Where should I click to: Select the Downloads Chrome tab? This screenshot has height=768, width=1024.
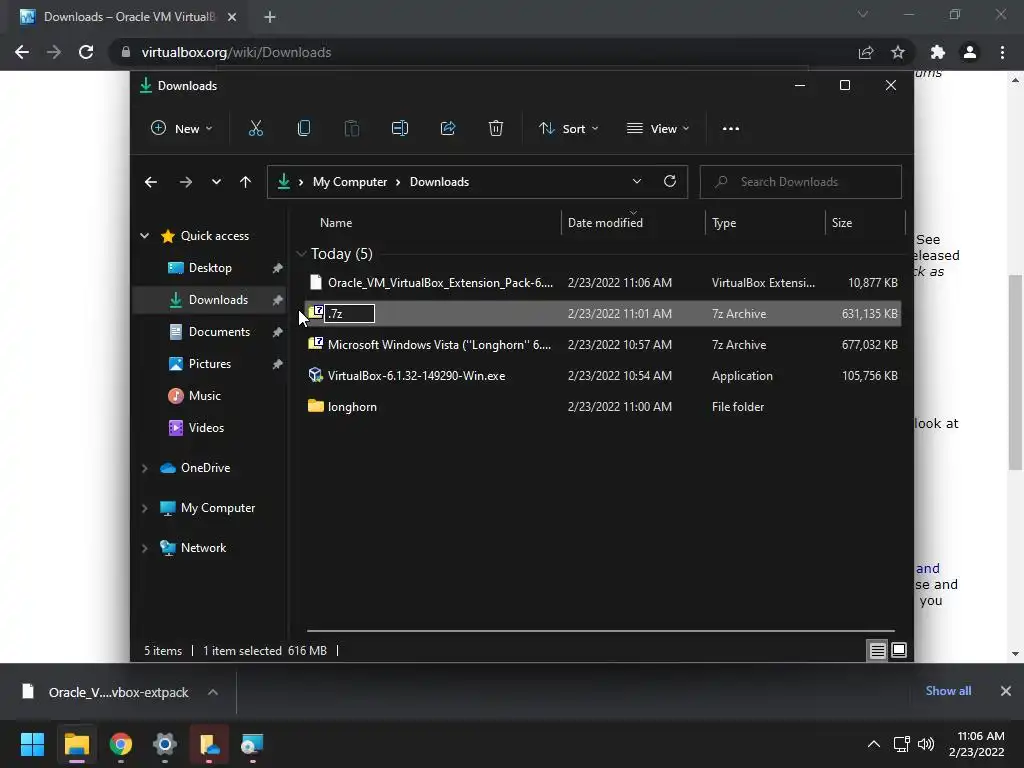128,17
